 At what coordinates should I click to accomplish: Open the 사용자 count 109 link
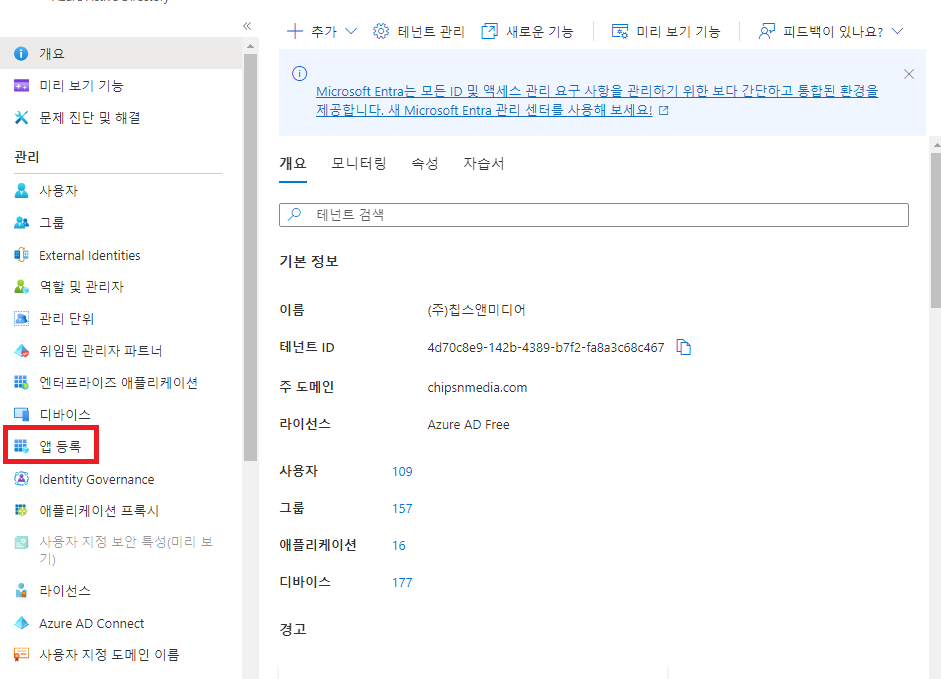402,471
